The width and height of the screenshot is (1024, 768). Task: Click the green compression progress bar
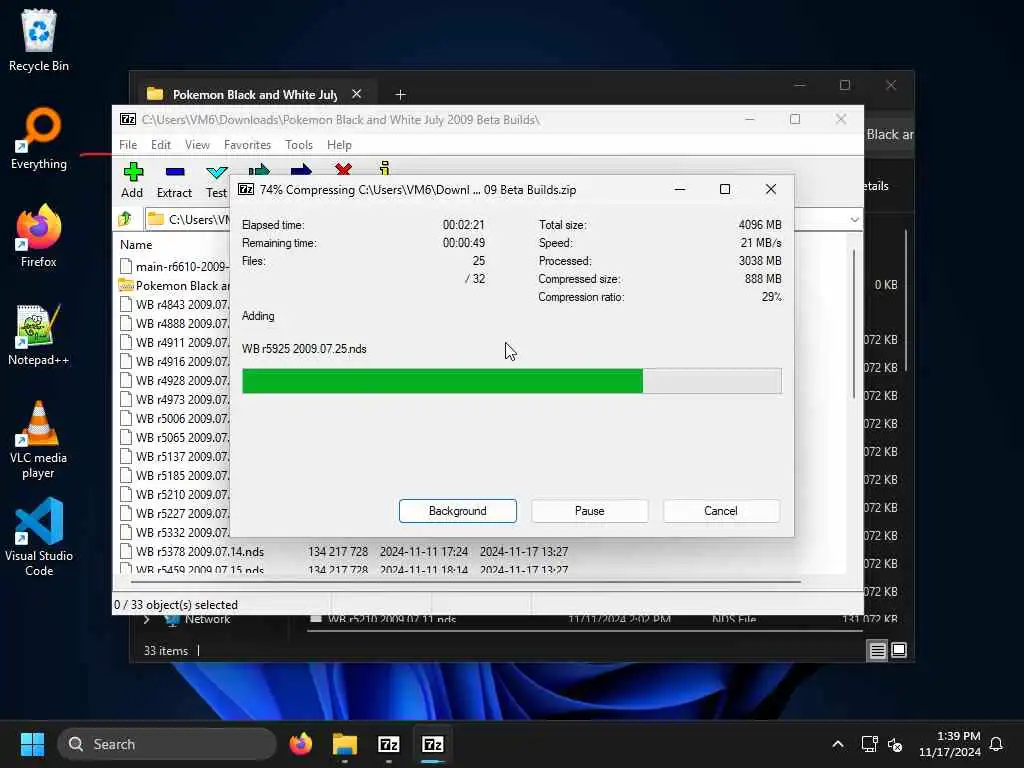[x=511, y=381]
